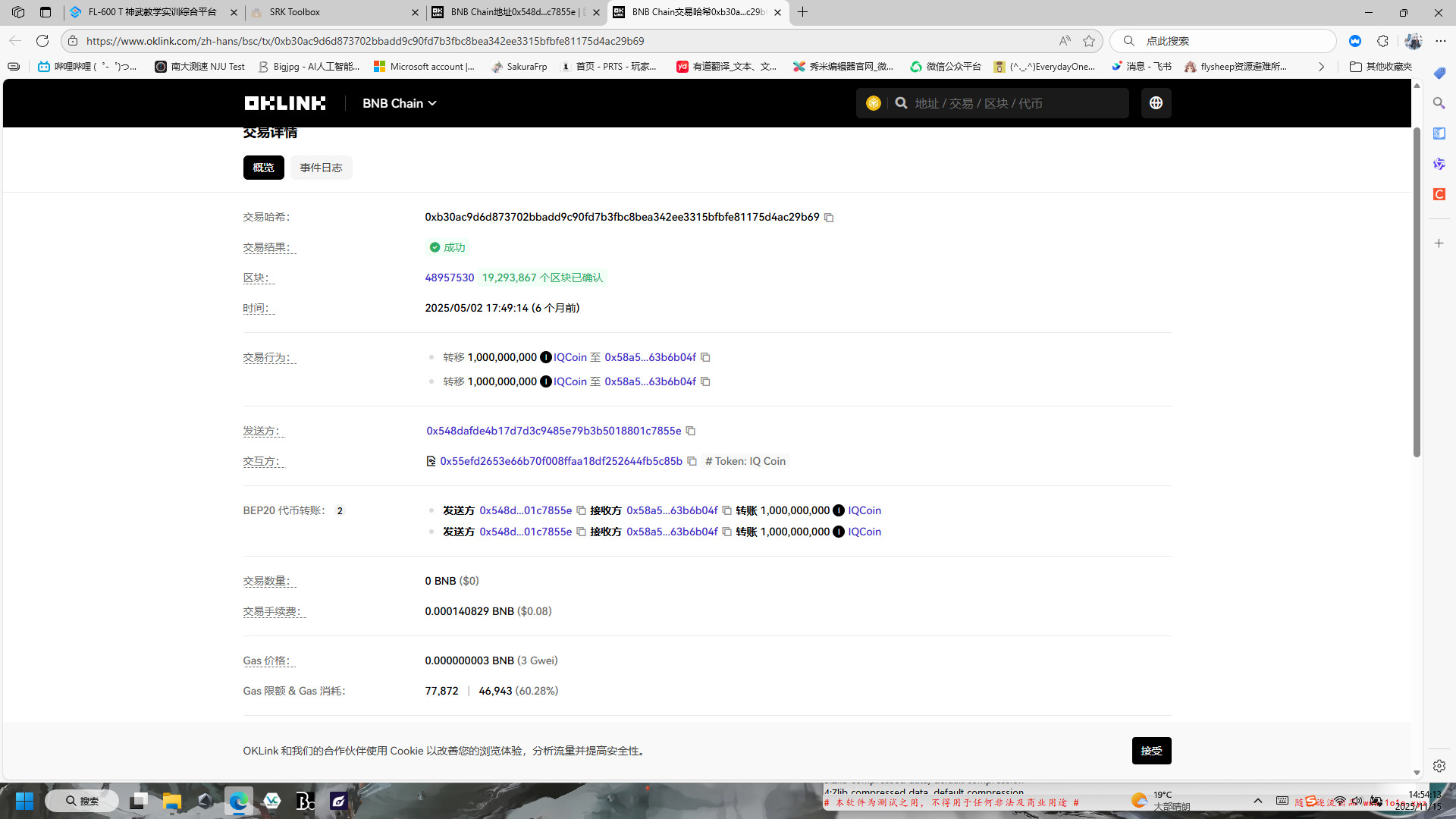Open the BNB Chain network dropdown
The height and width of the screenshot is (819, 1456).
(399, 103)
